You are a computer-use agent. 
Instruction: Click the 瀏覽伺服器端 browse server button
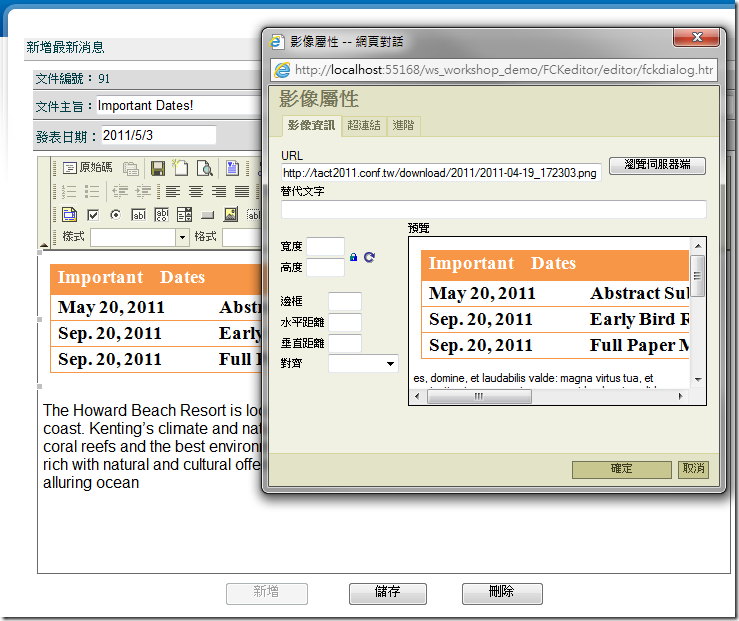(x=656, y=166)
